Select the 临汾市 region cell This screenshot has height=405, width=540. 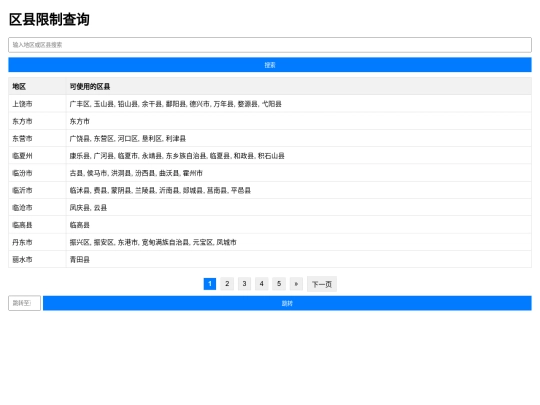click(37, 173)
